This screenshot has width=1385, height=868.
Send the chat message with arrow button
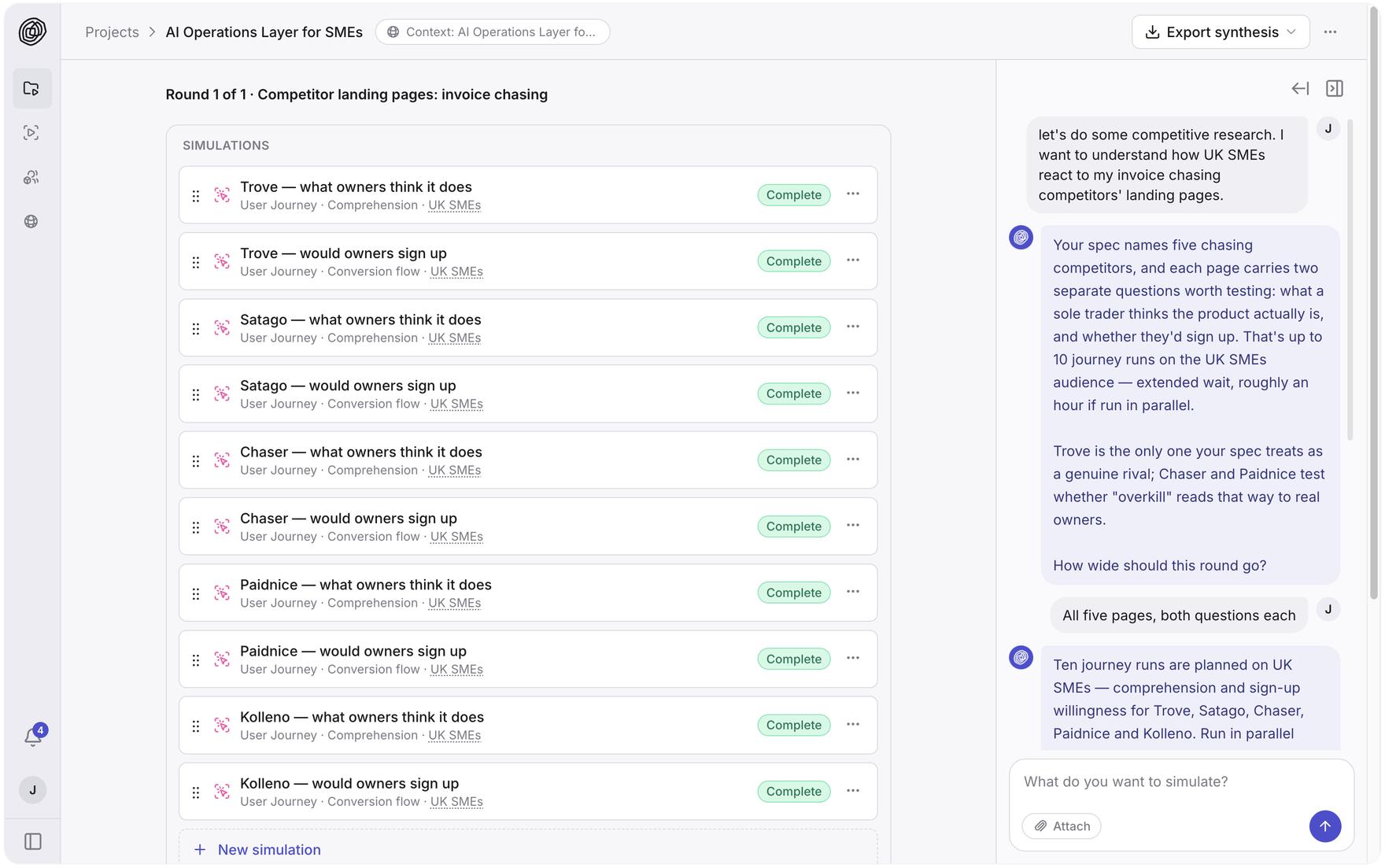(1325, 826)
